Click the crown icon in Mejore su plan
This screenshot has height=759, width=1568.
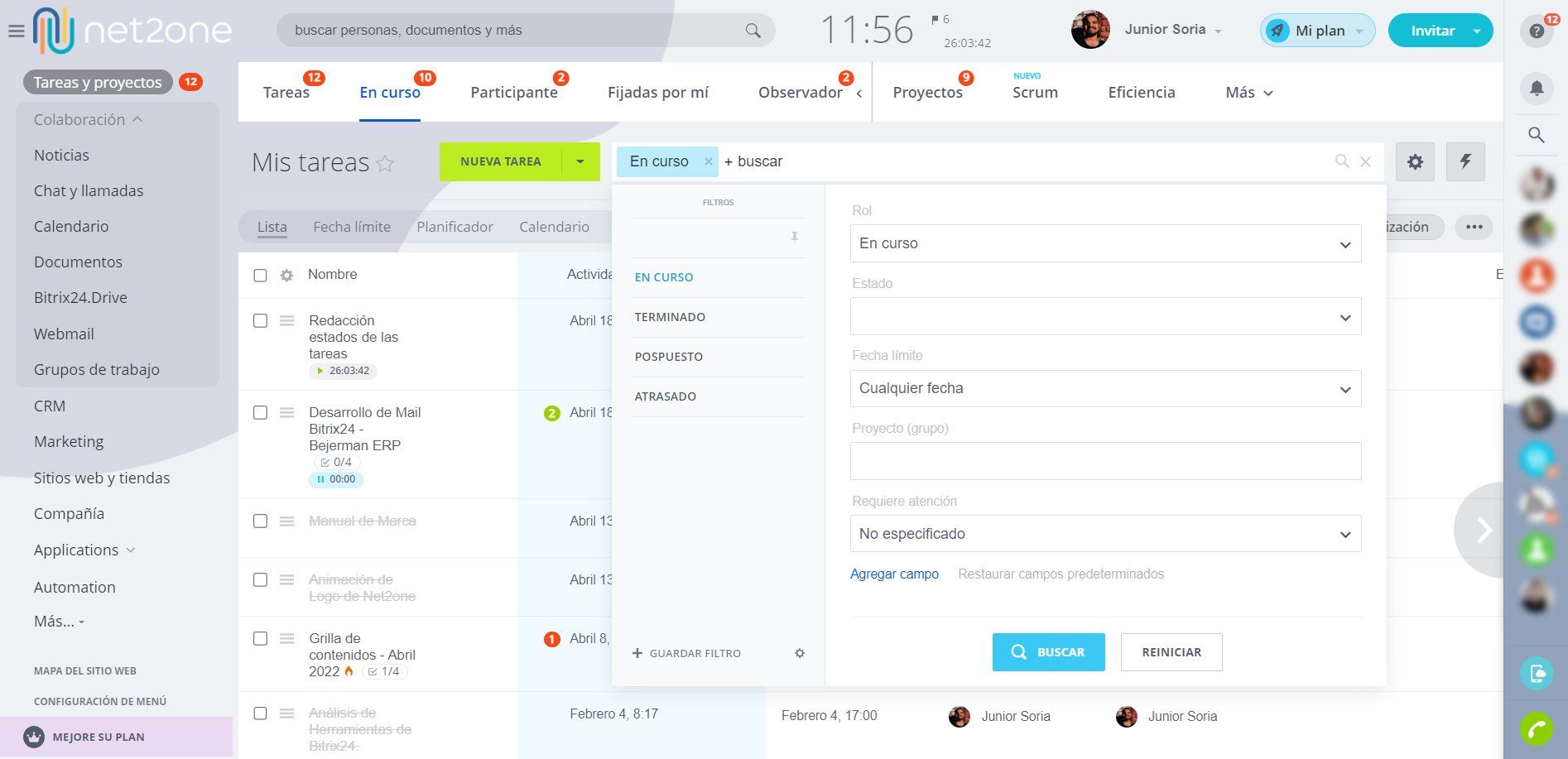34,737
